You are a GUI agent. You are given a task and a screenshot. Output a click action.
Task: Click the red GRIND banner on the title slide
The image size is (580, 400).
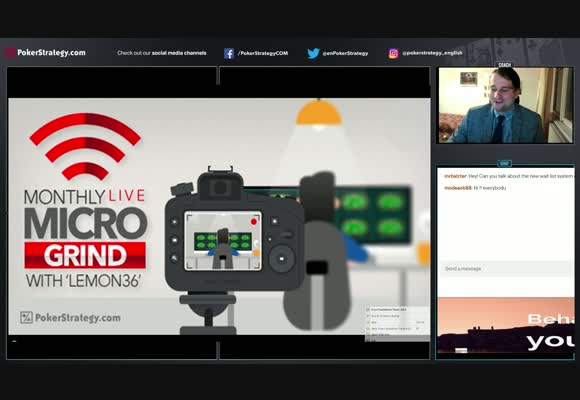point(85,255)
